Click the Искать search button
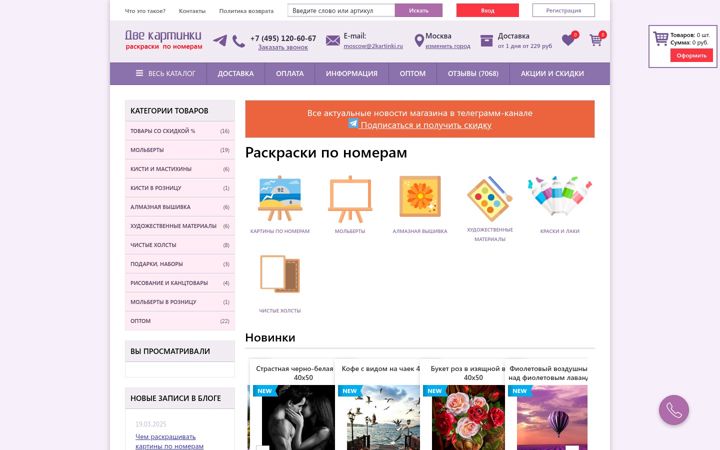This screenshot has width=720, height=450. [x=418, y=10]
